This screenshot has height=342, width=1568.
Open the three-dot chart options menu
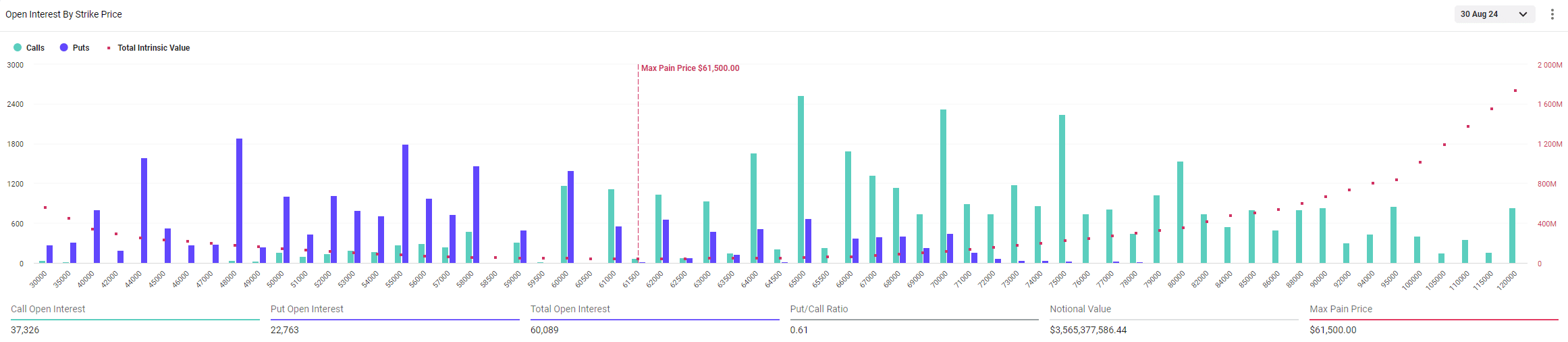(x=1552, y=14)
